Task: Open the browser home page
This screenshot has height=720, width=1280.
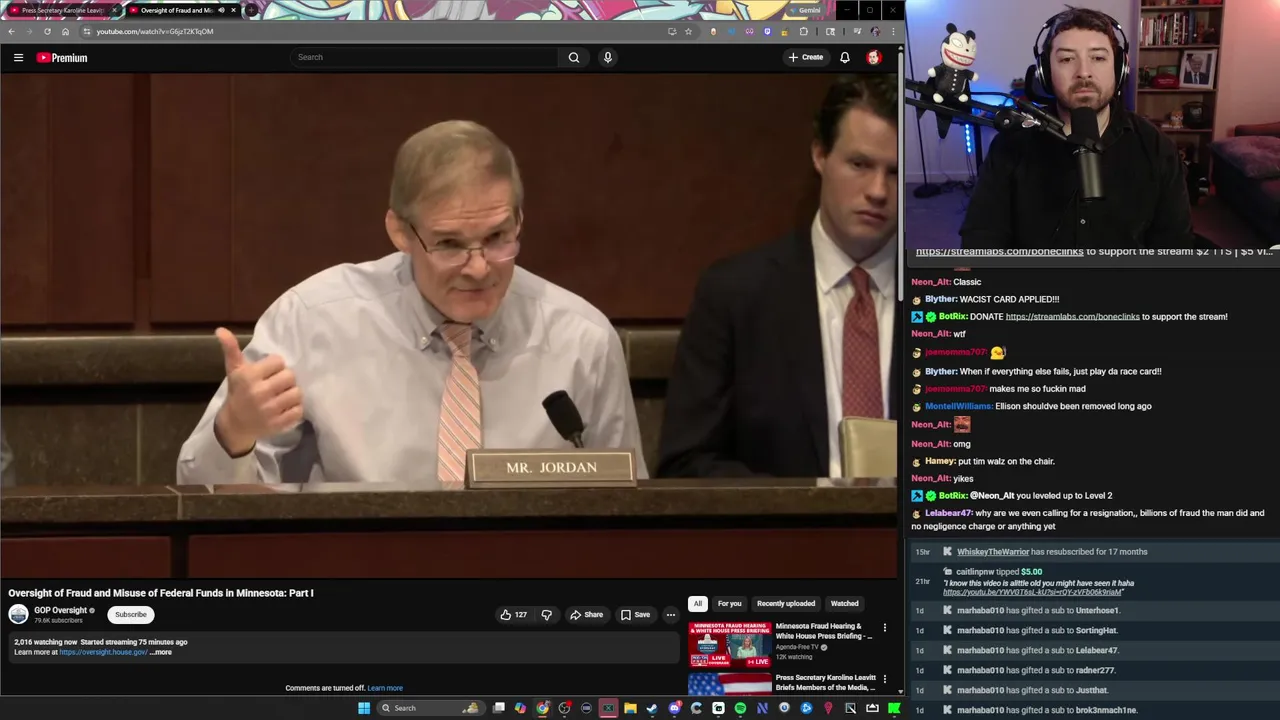Action: click(x=66, y=31)
